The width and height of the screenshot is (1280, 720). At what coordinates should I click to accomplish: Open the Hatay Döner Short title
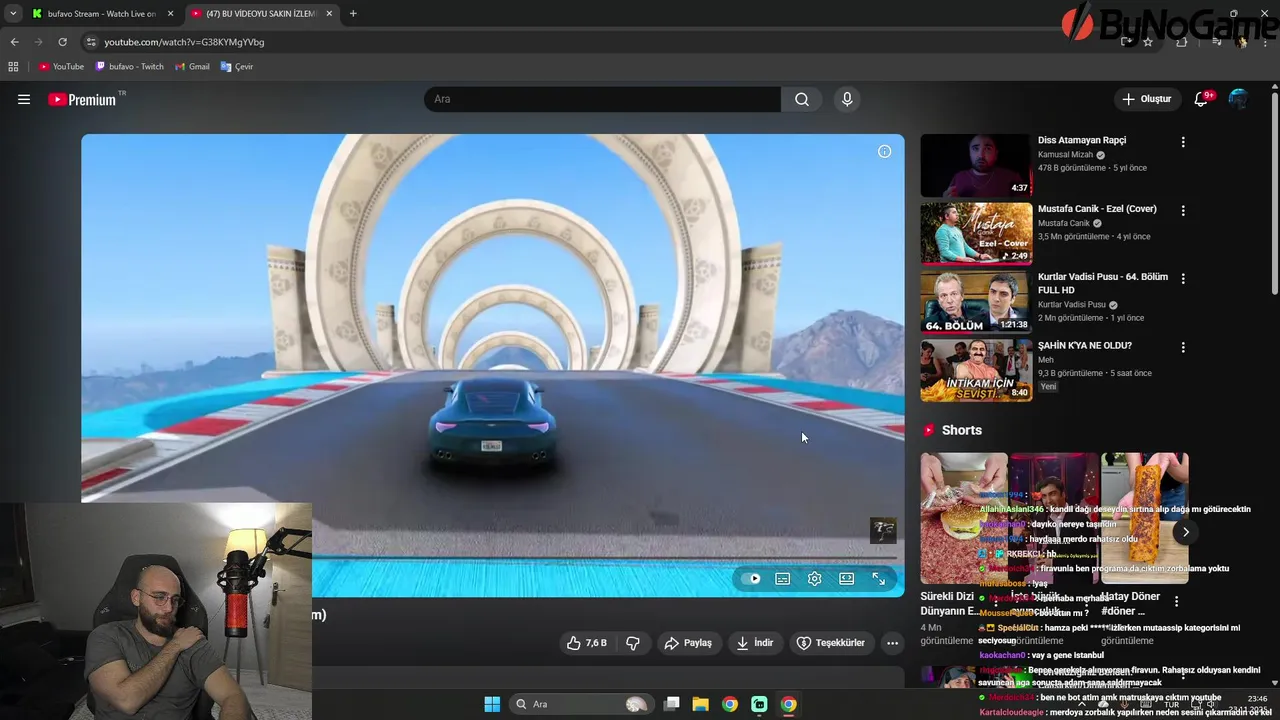1131,603
